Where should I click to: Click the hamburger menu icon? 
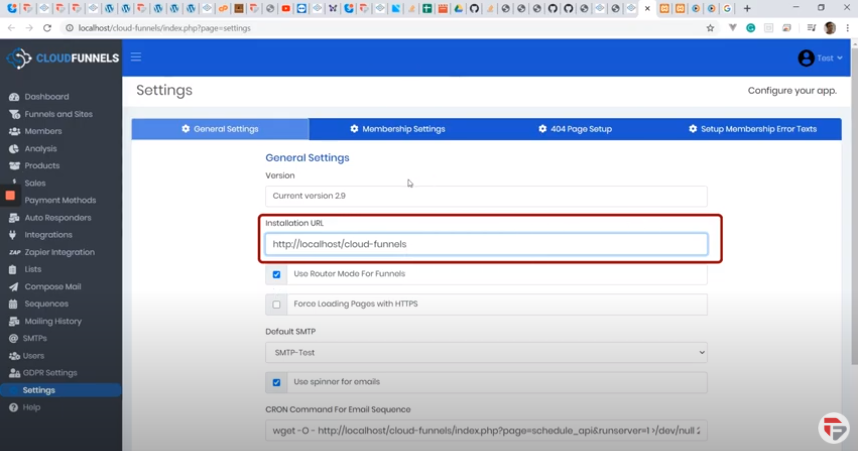point(136,57)
